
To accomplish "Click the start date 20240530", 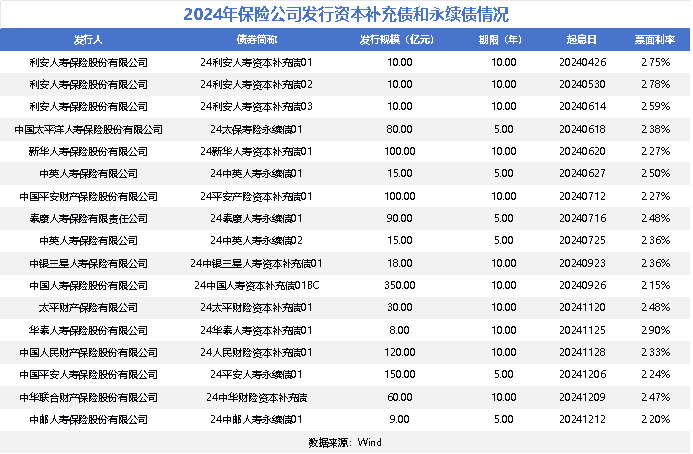I will coord(583,84).
